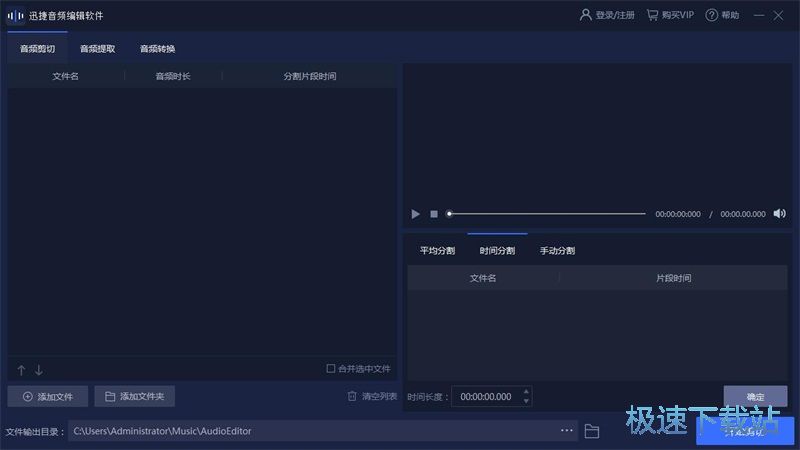Switch to the 音频提取 tab
The image size is (800, 450).
[x=97, y=48]
